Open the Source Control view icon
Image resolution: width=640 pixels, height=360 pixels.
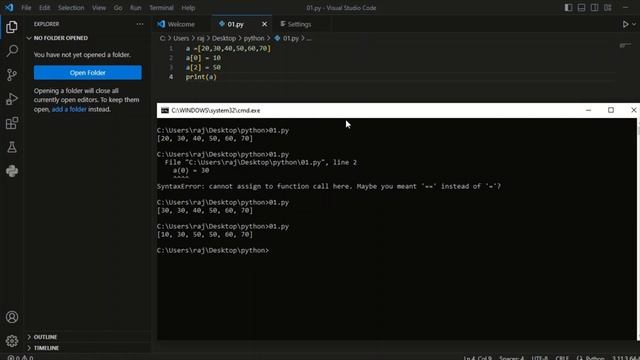12,75
